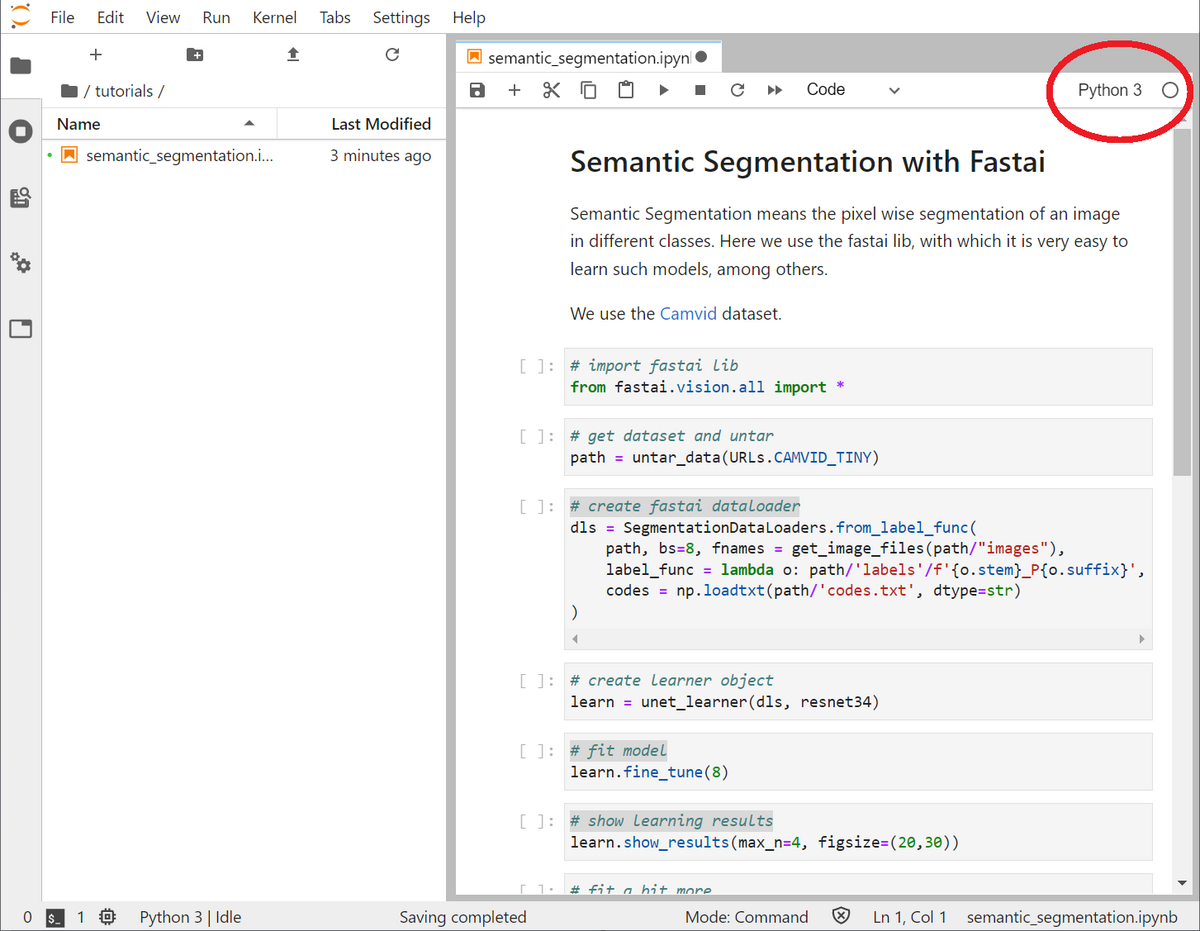Open the Property Inspector gears icon
Image resolution: width=1200 pixels, height=931 pixels.
(x=20, y=263)
